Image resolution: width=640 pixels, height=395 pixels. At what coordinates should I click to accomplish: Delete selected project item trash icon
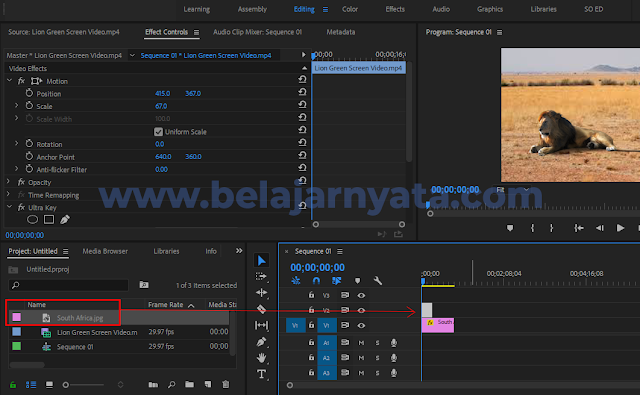226,384
